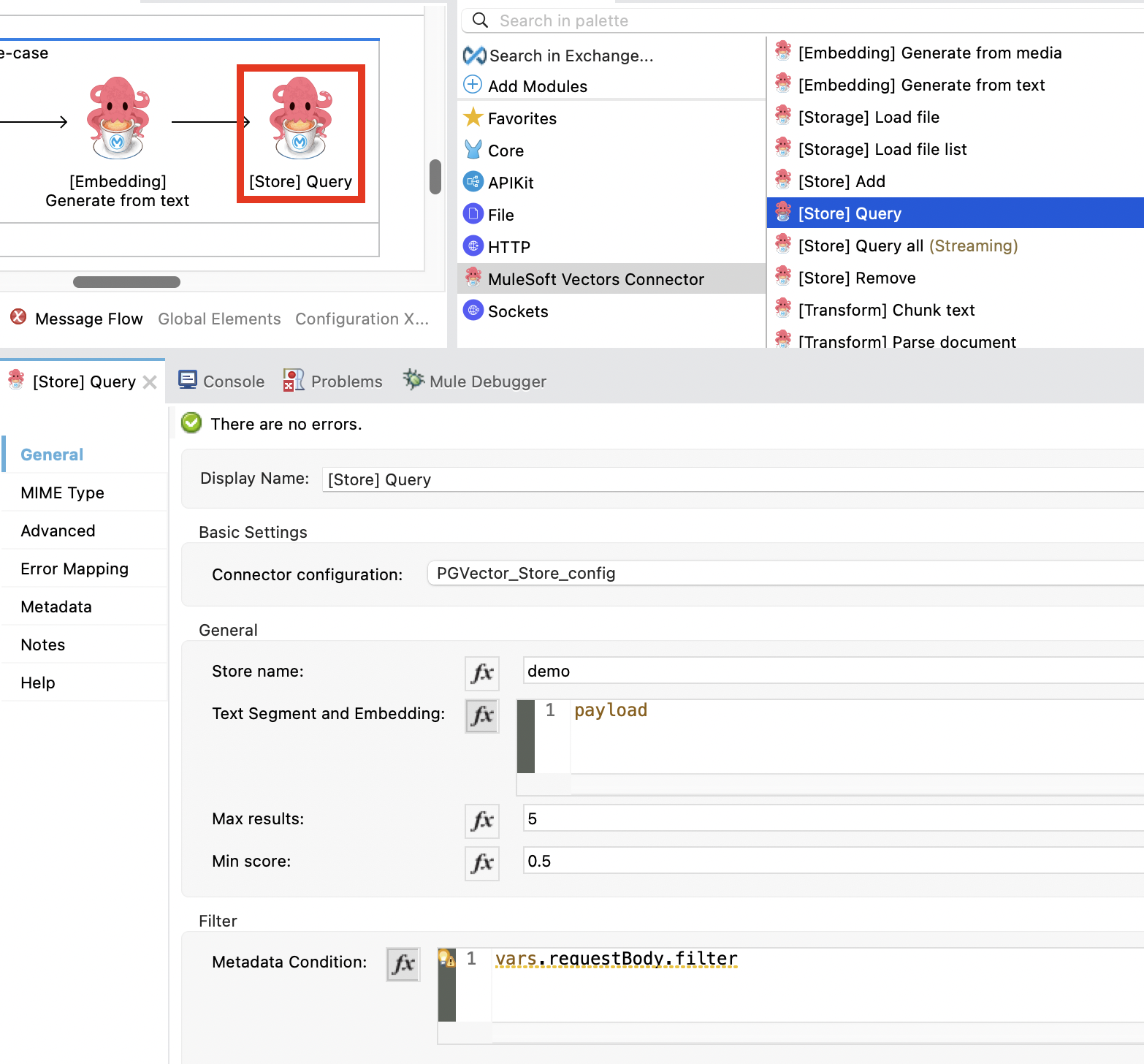Toggle expression mode for Metadata Condition
This screenshot has height=1064, width=1144.
tap(403, 964)
